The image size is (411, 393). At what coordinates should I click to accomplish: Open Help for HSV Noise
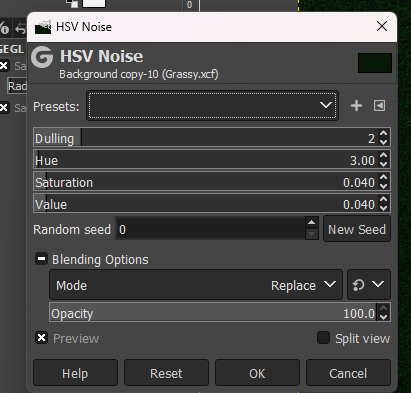tap(75, 373)
